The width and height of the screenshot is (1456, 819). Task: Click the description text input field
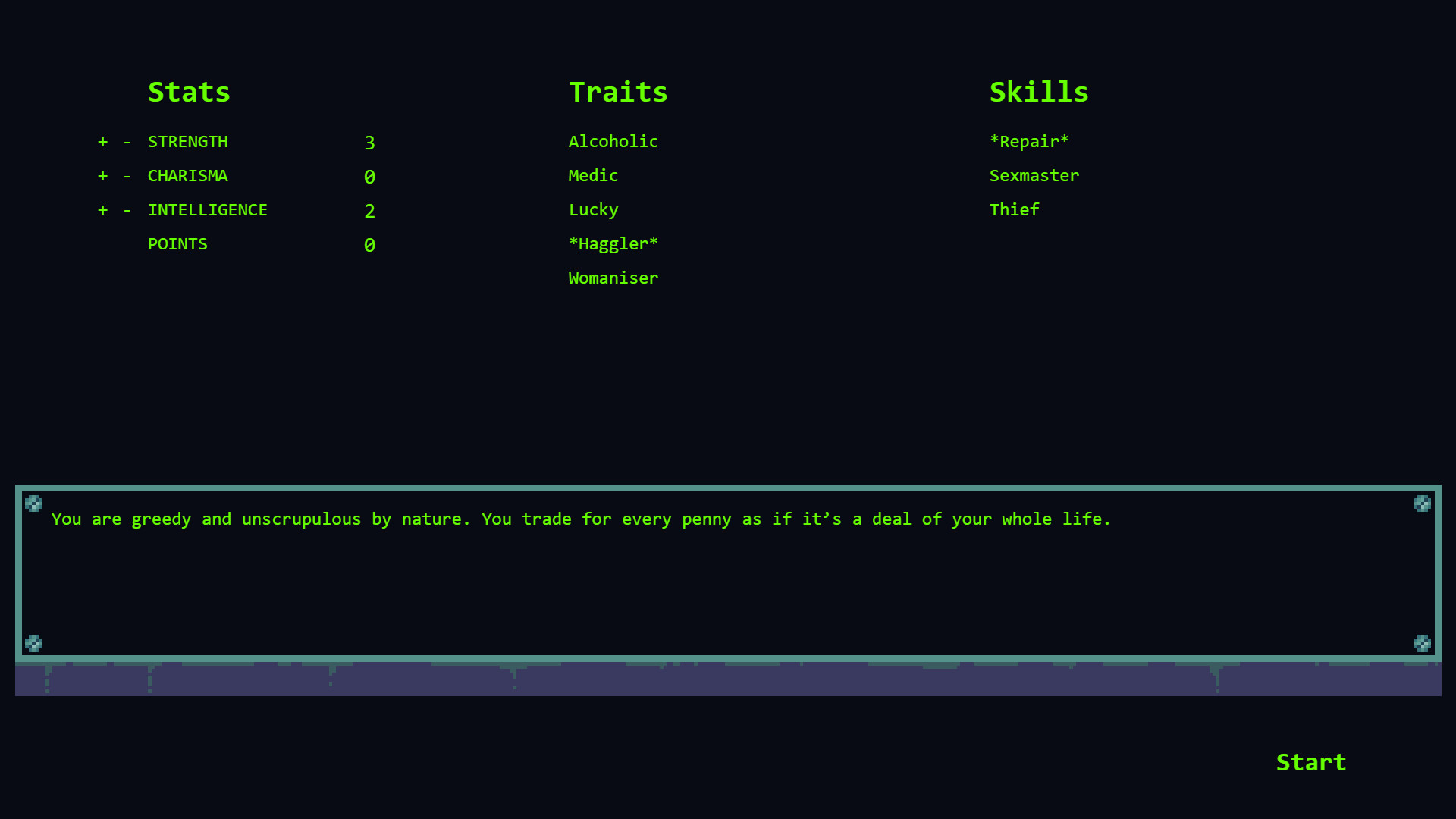coord(728,572)
